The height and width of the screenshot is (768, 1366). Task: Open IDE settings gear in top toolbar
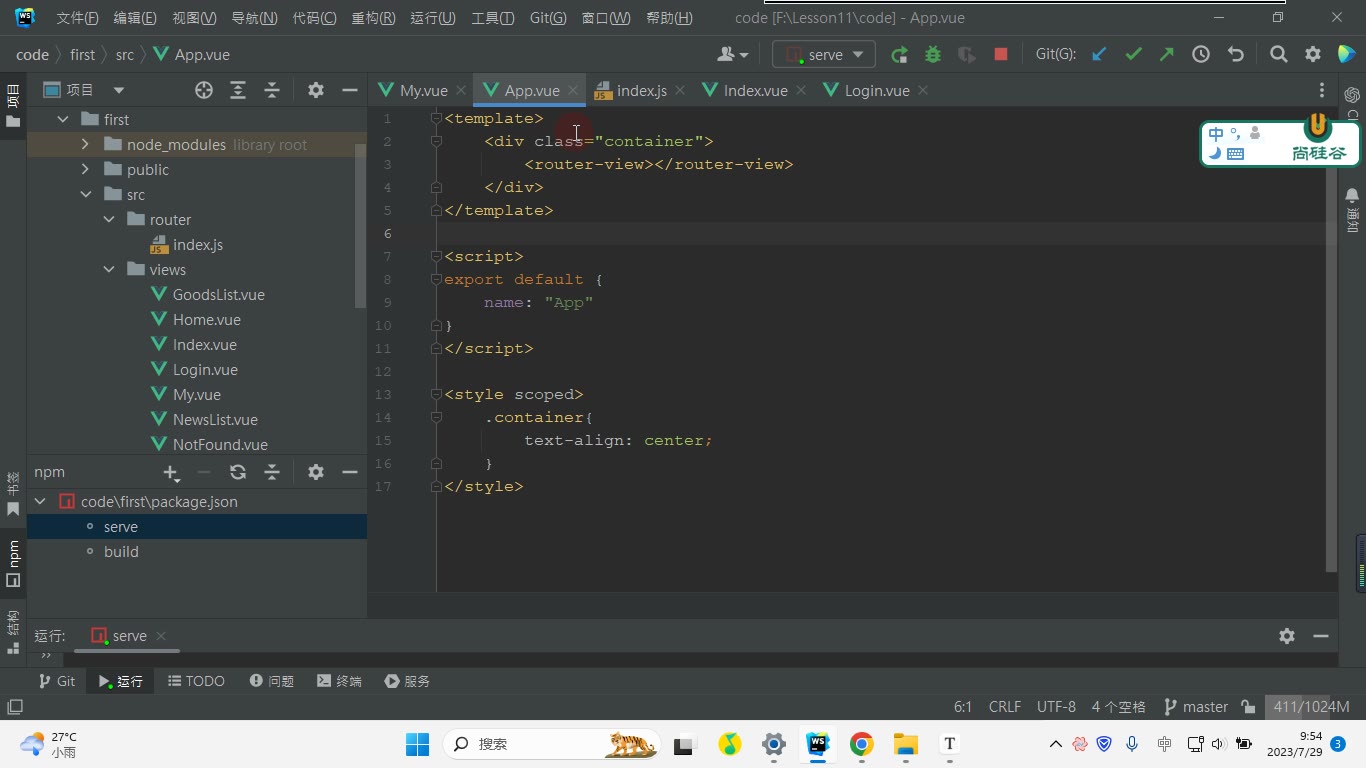(x=1313, y=54)
